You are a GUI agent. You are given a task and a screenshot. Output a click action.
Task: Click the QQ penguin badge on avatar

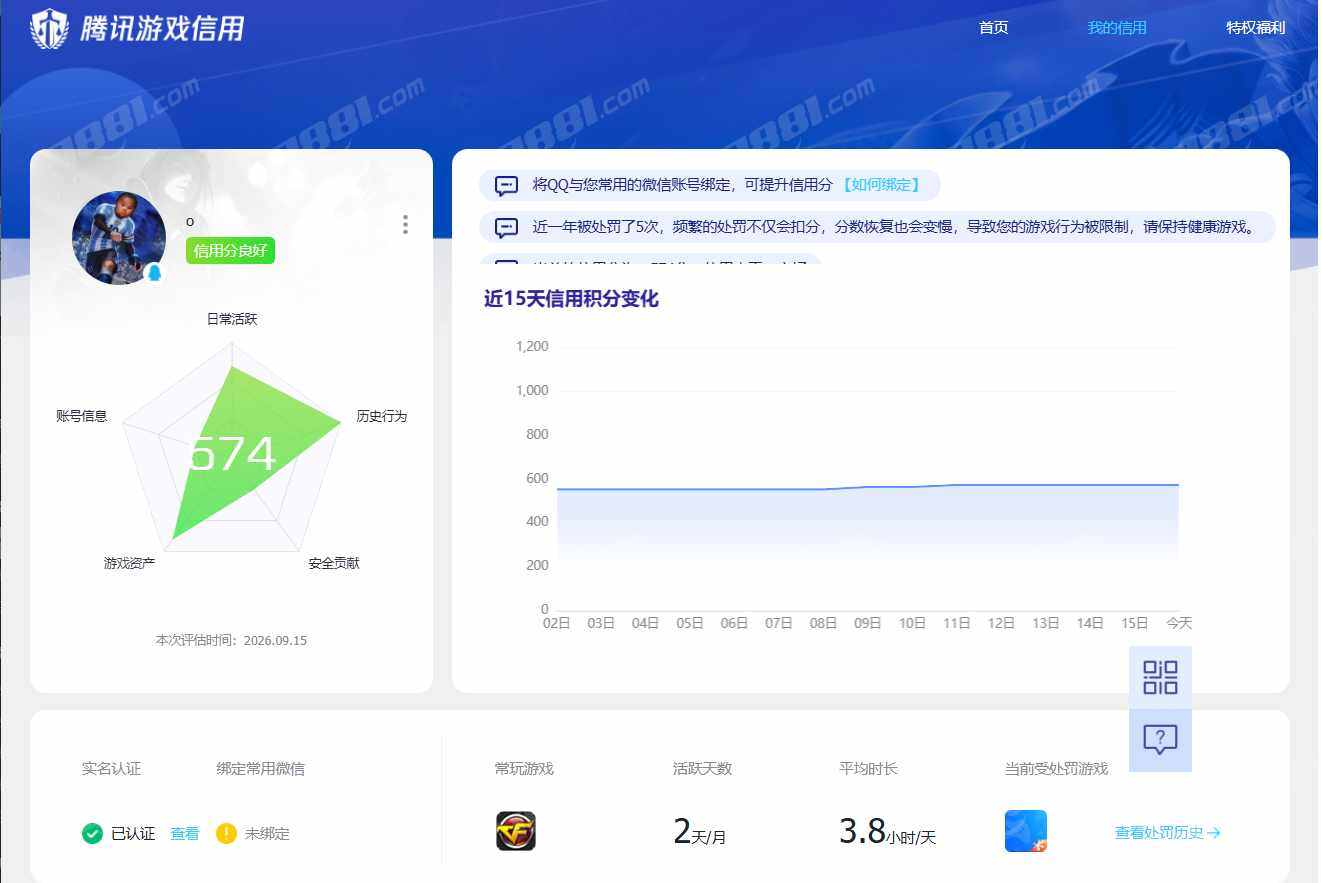154,273
